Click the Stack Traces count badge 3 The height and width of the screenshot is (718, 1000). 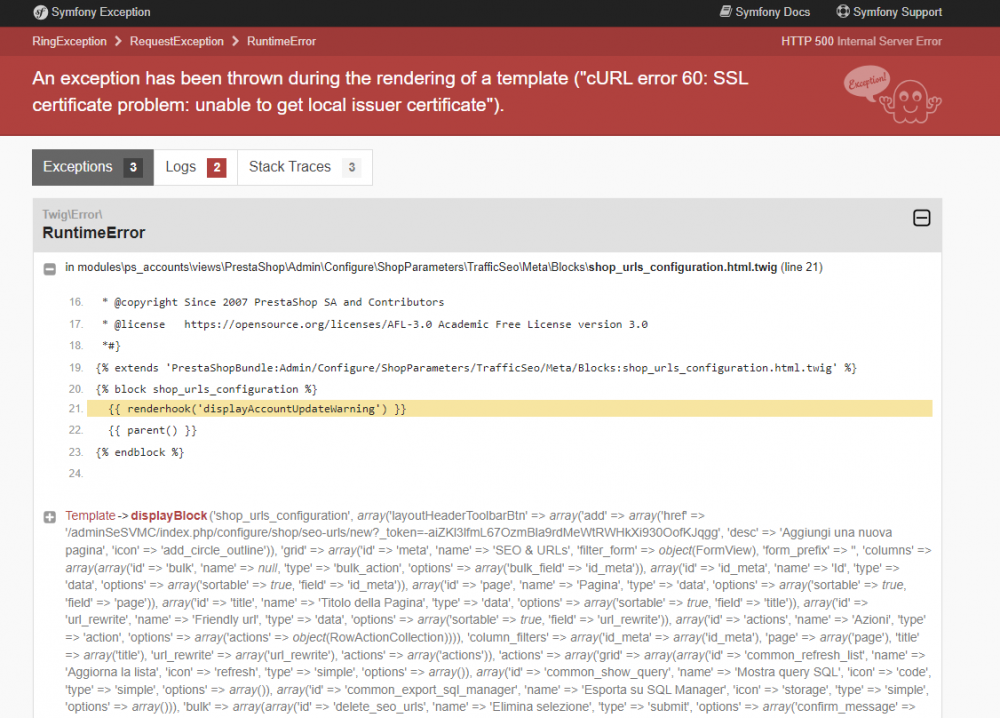[x=351, y=167]
